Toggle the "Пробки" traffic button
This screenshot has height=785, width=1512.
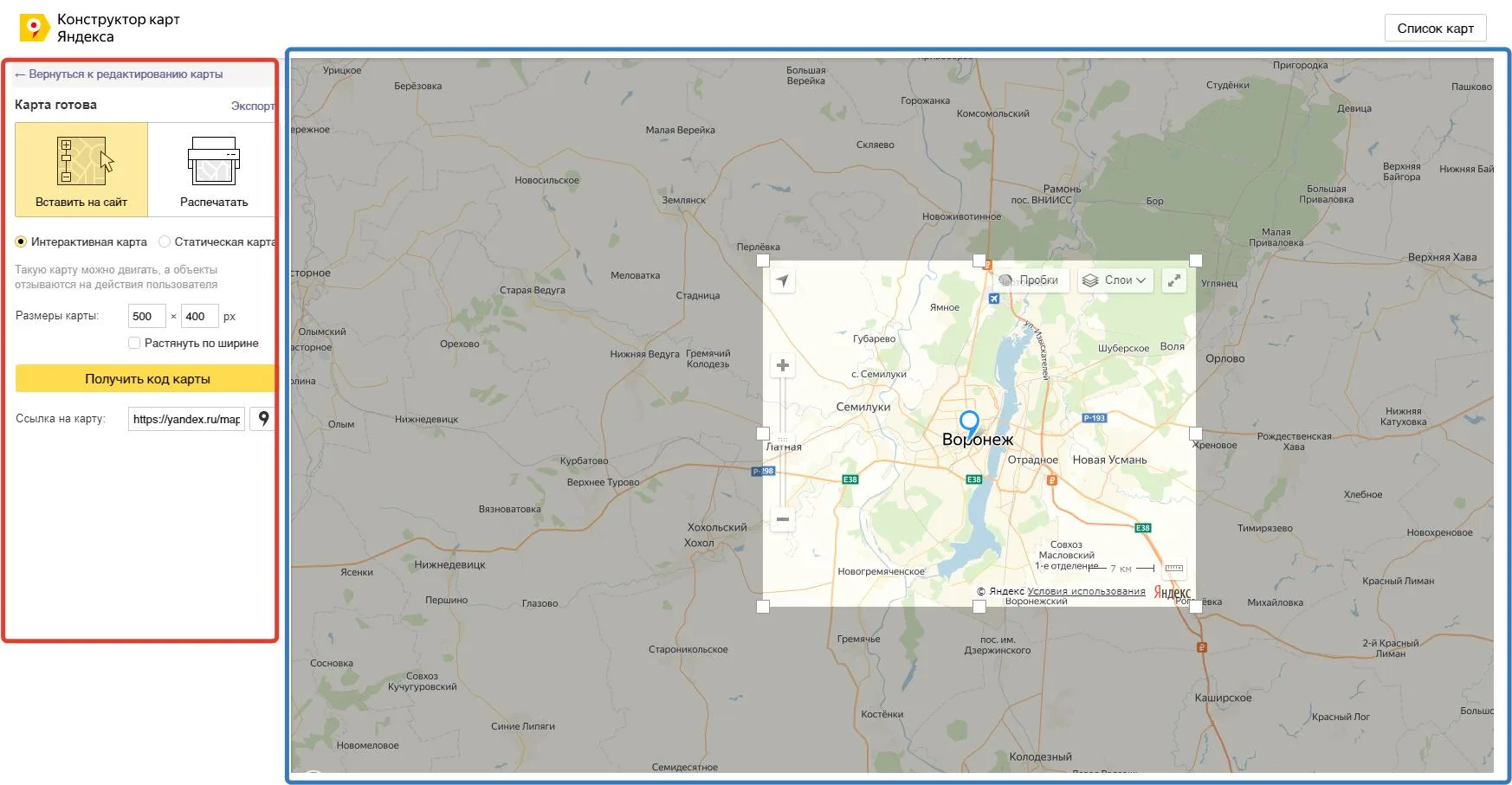coord(1031,280)
